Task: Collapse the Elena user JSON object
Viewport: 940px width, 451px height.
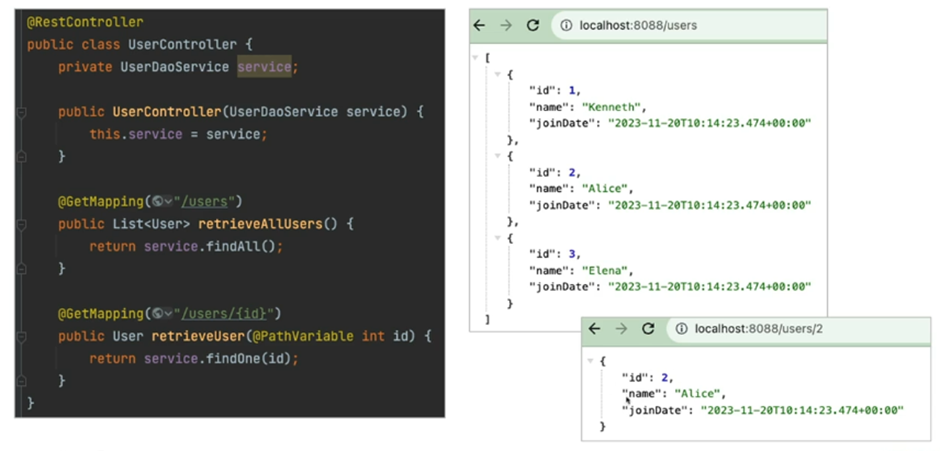Action: point(497,238)
